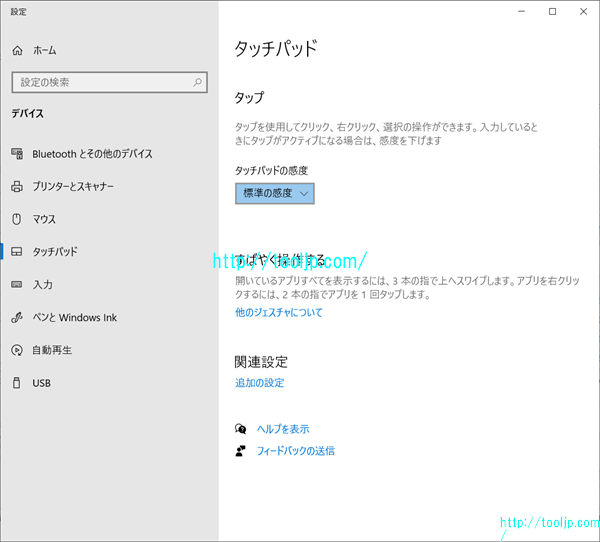This screenshot has height=542, width=600.
Task: Click the keyboard icon next to 入力
Action: click(16, 284)
